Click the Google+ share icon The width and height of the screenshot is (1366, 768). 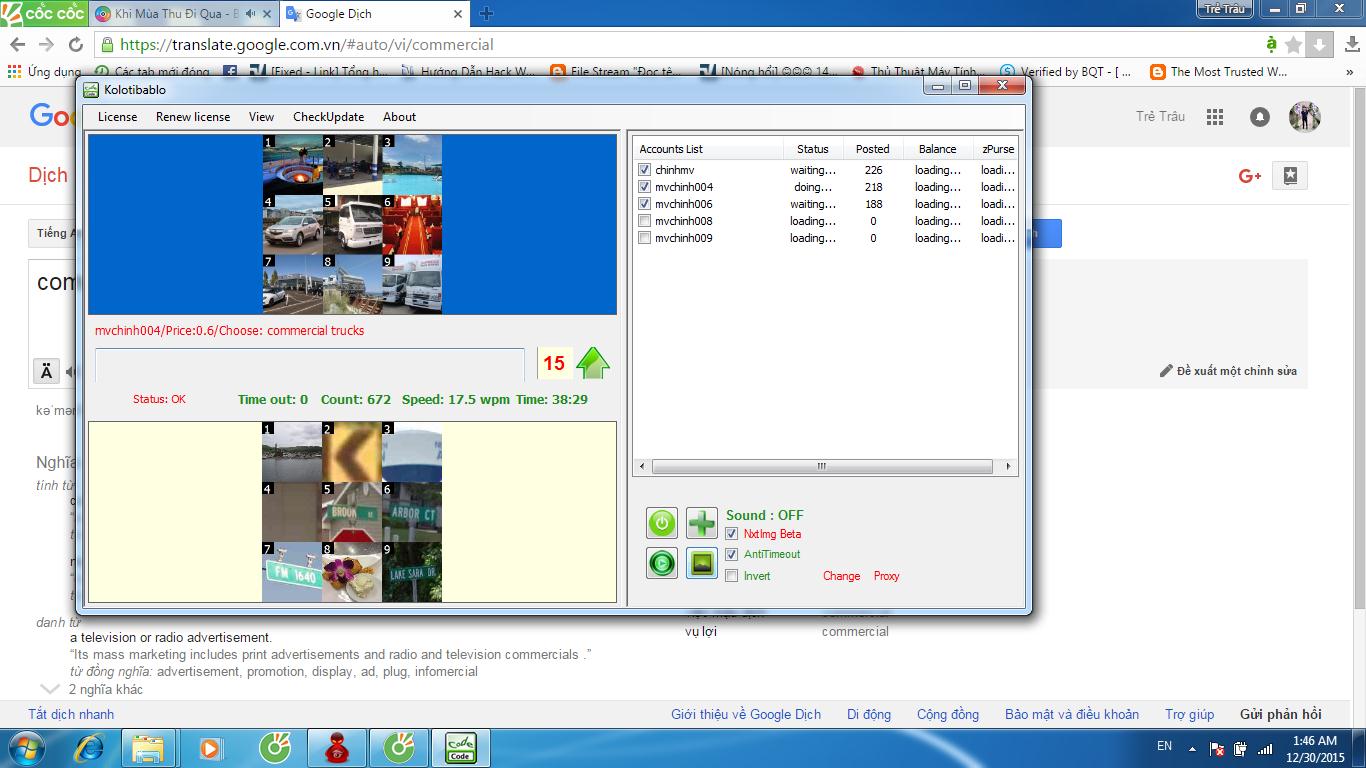1250,176
